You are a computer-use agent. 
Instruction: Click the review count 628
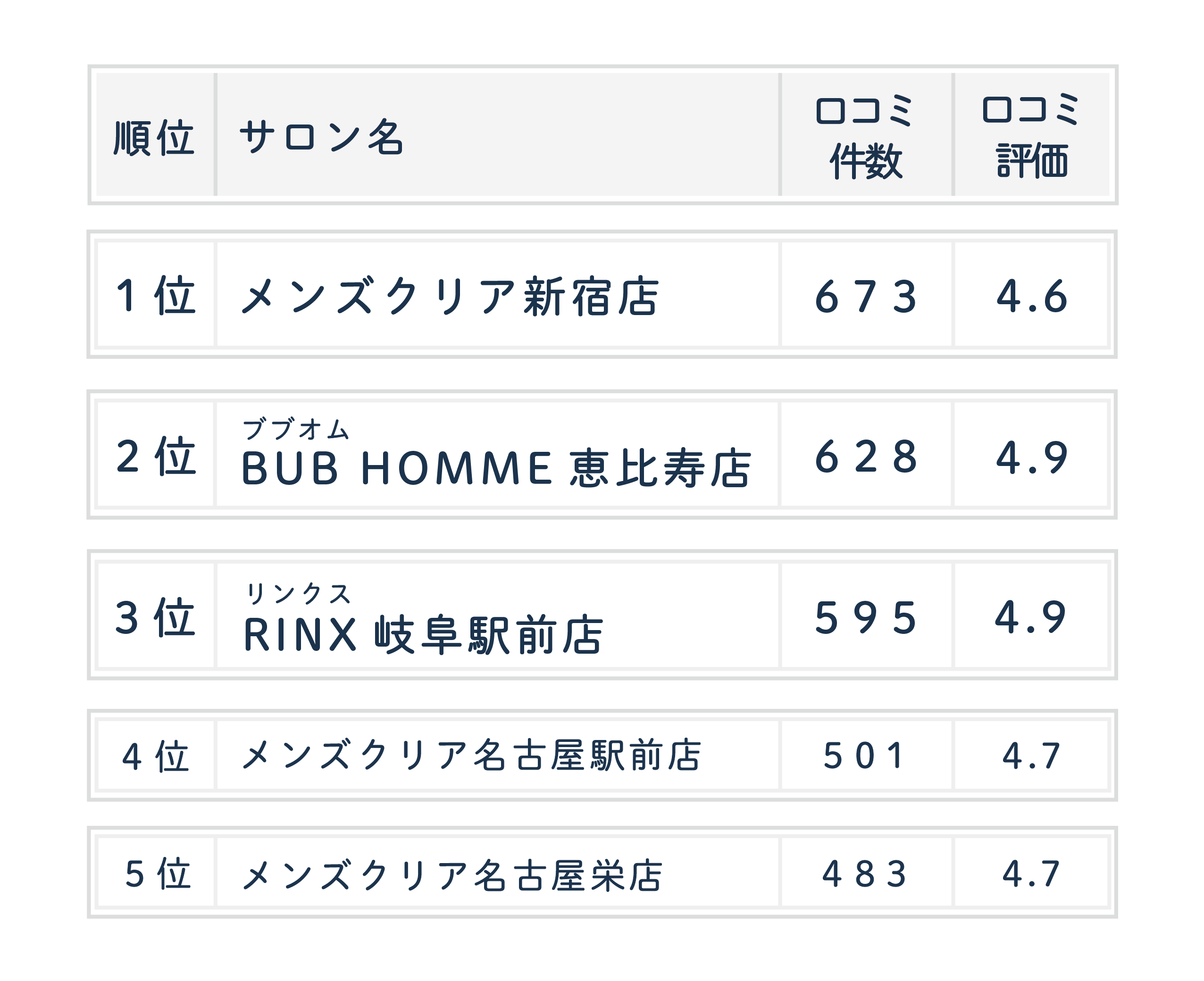click(865, 457)
